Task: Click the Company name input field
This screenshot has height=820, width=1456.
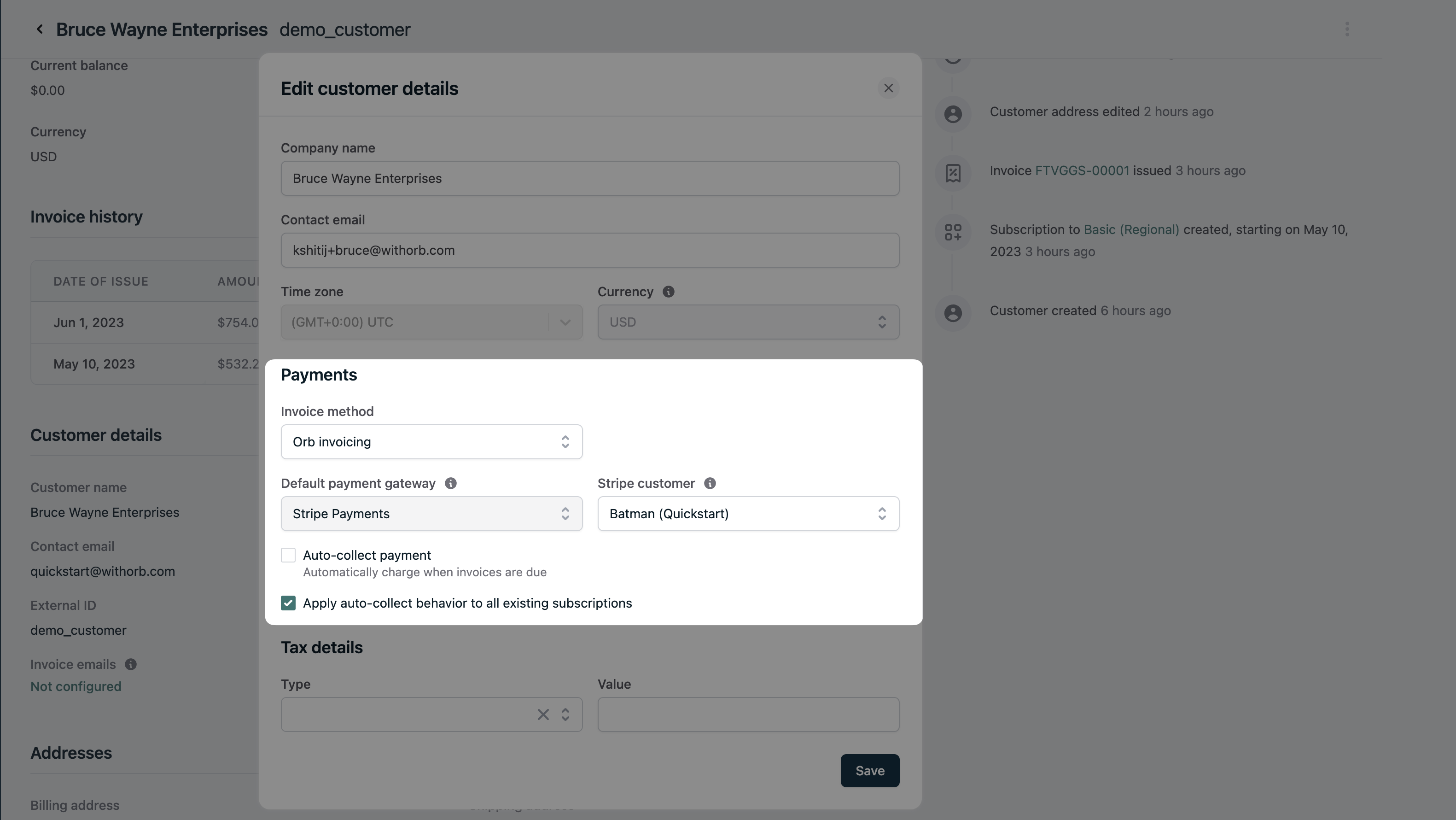Action: 590,179
